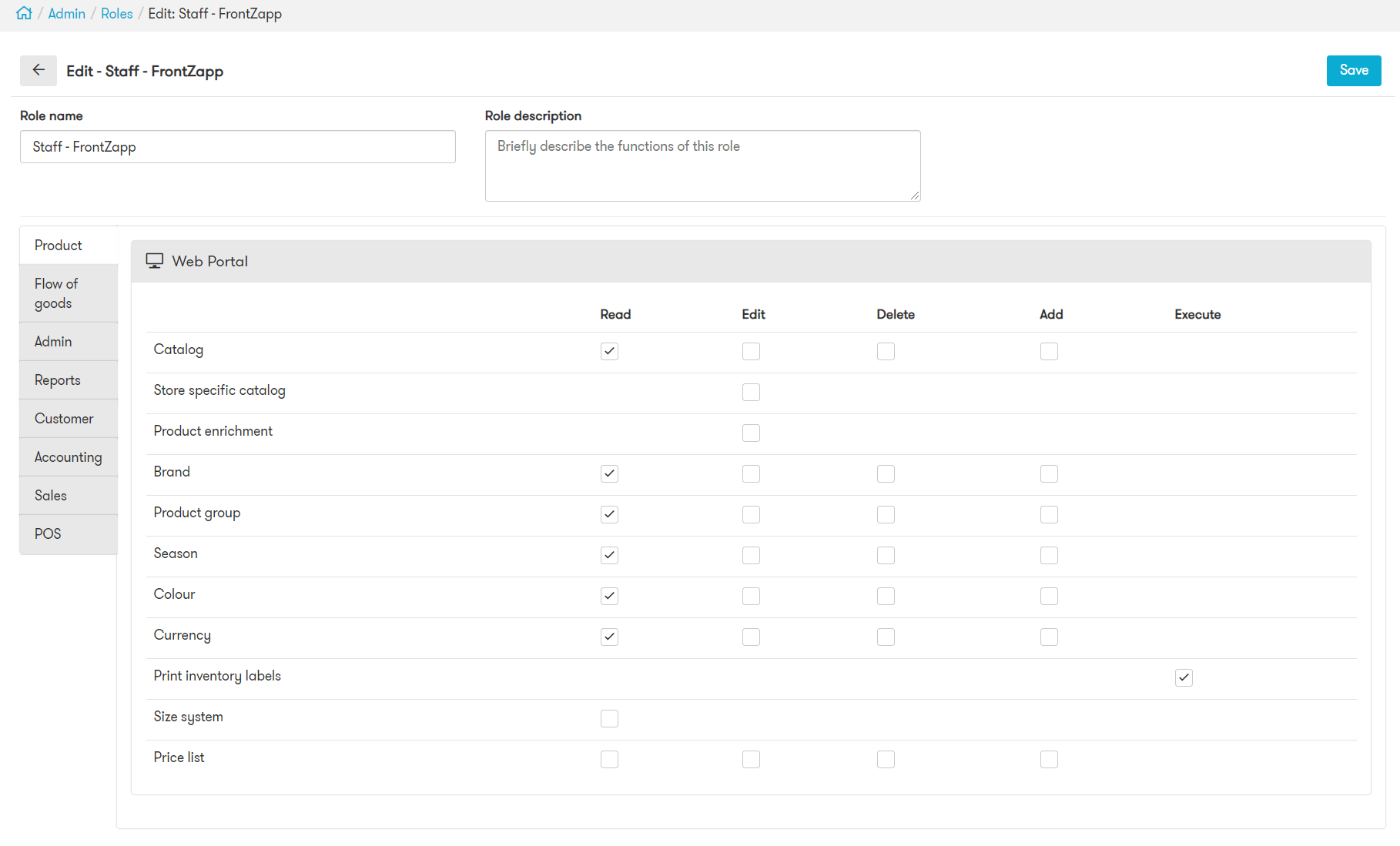Uncheck Read permission for Brand

click(x=609, y=473)
